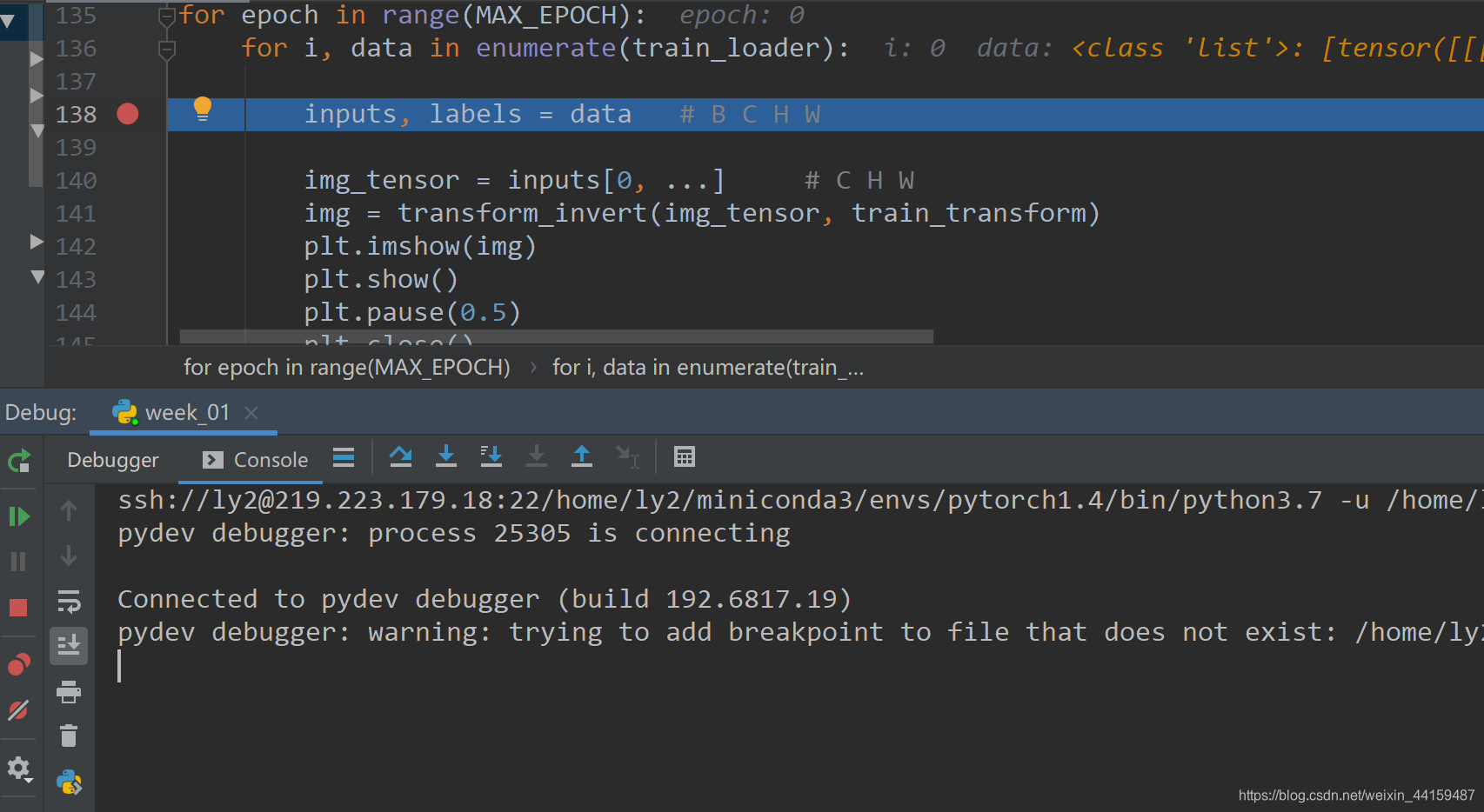Force step into
The image size is (1484, 812).
coord(537,457)
